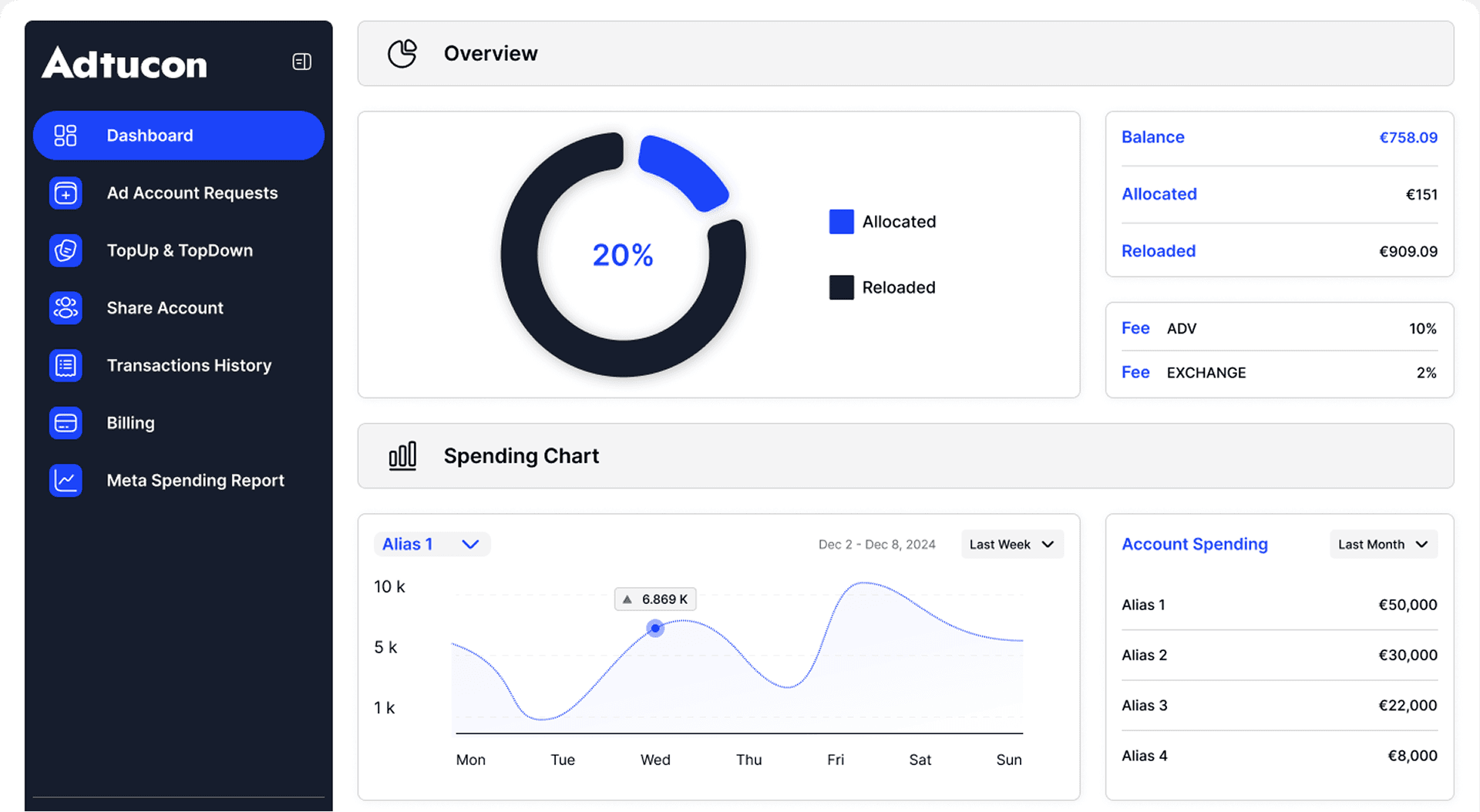Open Dashboard menu item
The image size is (1480, 812).
click(179, 136)
